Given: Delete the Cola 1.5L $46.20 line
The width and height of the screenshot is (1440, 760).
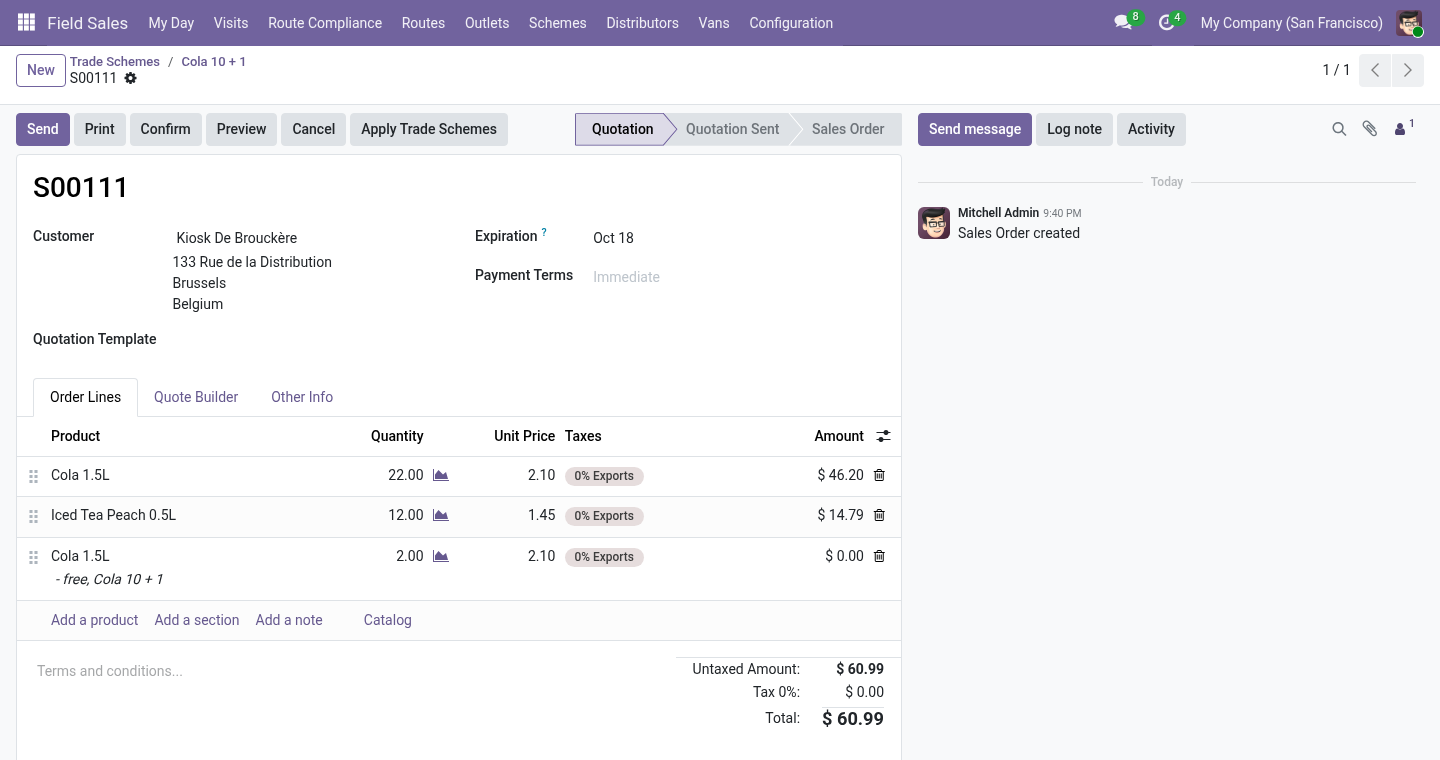Looking at the screenshot, I should coord(879,476).
